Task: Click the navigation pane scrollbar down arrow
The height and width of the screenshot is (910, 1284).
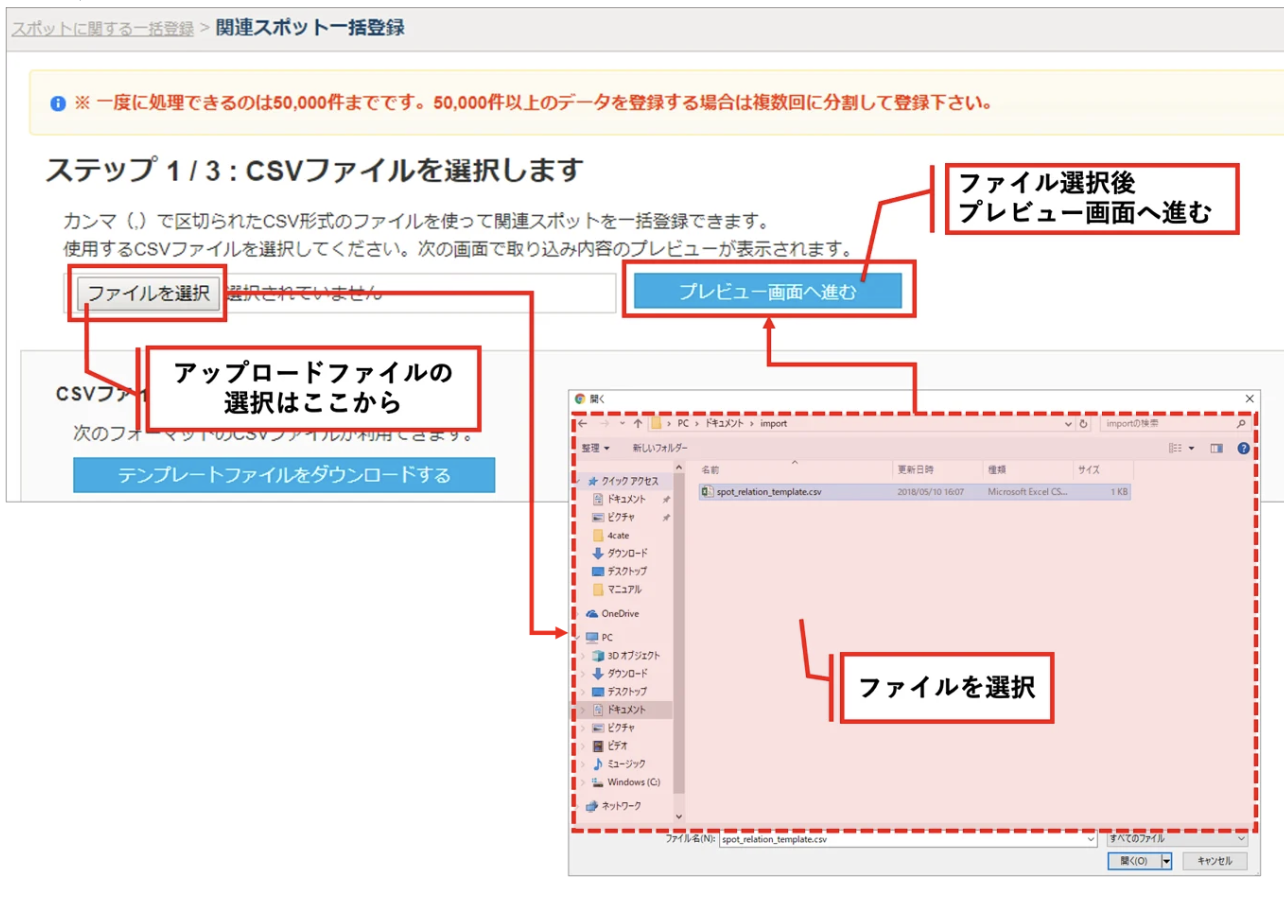Action: tap(680, 817)
